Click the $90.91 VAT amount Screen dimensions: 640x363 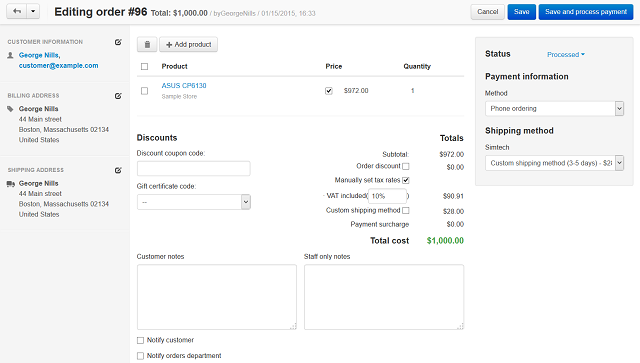(453, 196)
